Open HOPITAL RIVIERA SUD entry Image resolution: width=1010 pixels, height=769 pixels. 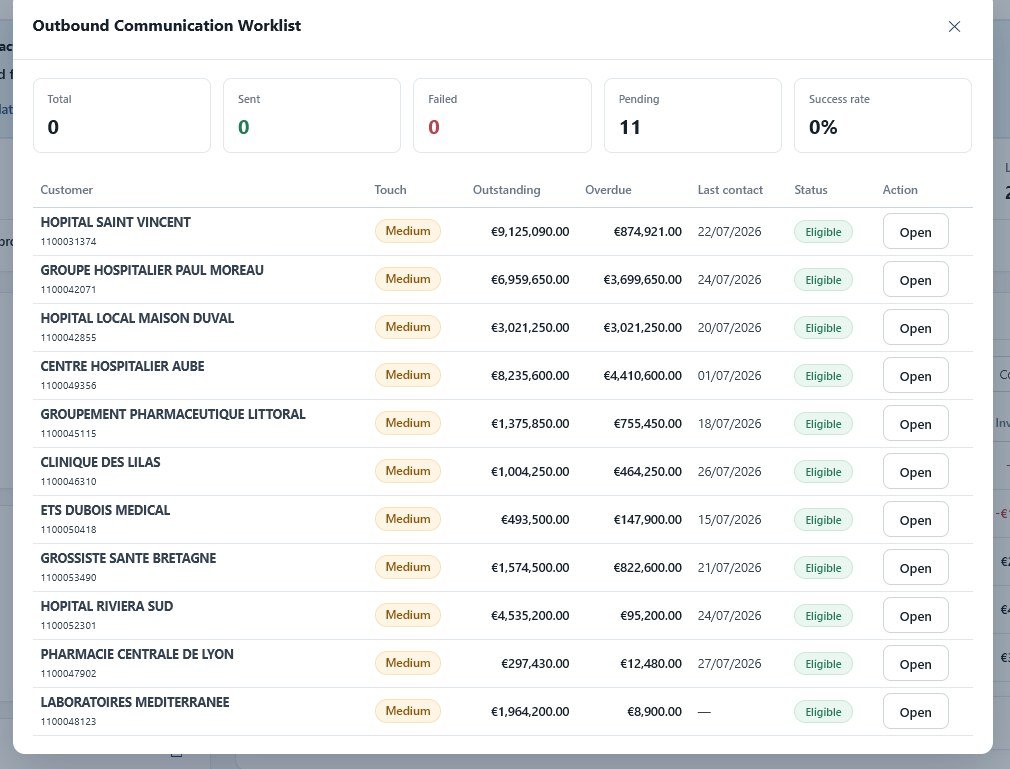tap(915, 616)
